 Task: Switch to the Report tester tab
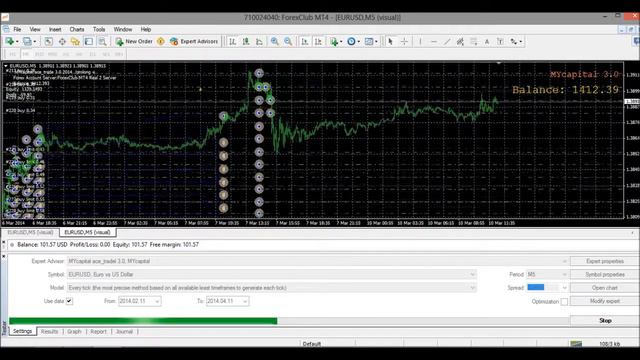[x=98, y=331]
